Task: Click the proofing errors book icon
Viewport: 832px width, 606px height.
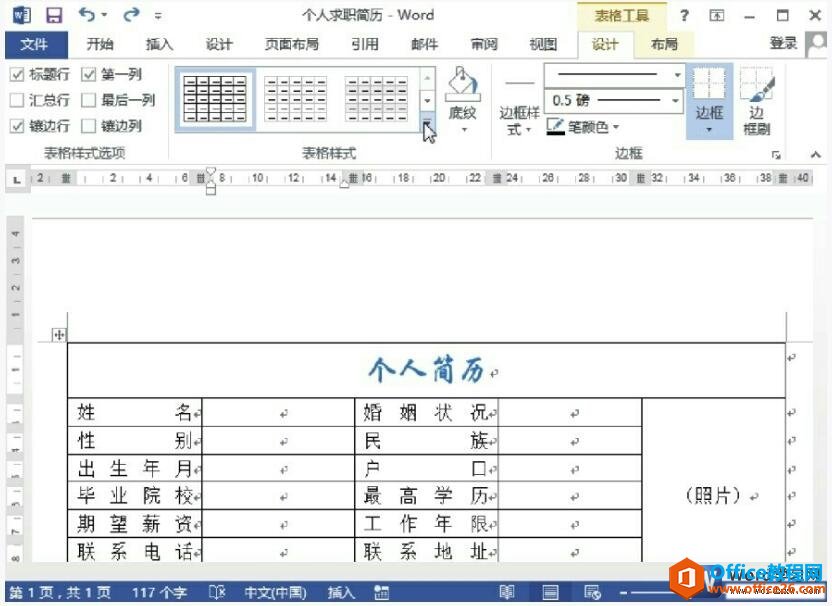Action: 217,592
